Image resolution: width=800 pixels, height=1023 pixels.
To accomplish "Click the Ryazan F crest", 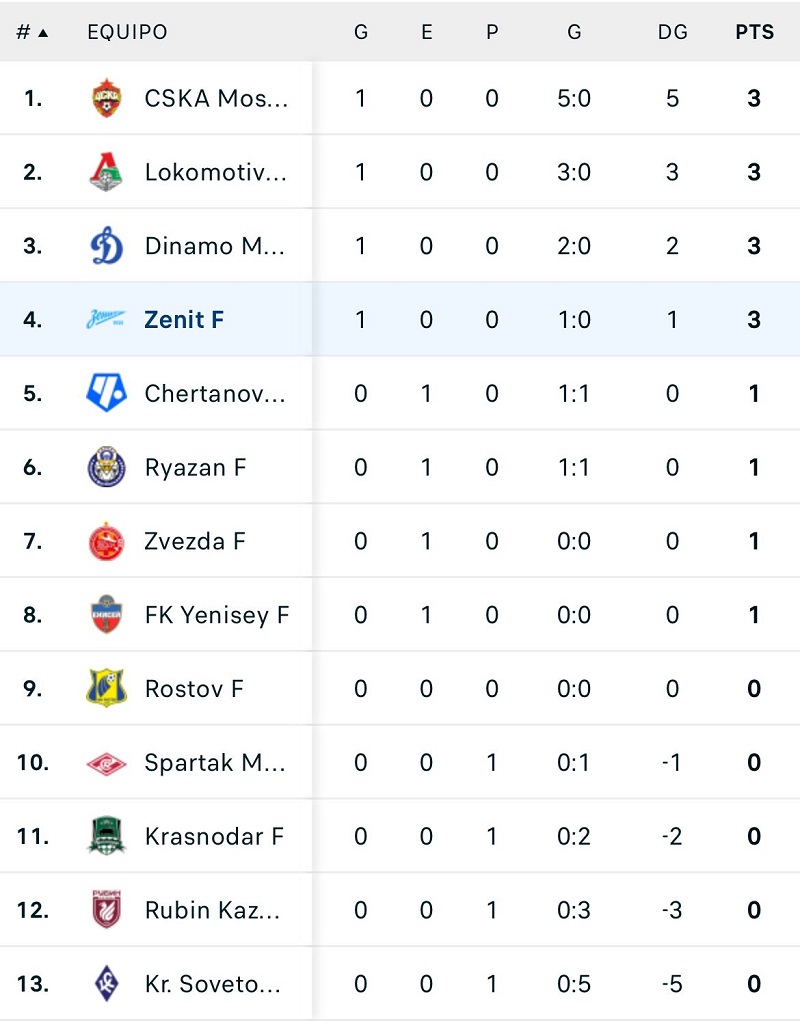I will pos(106,468).
